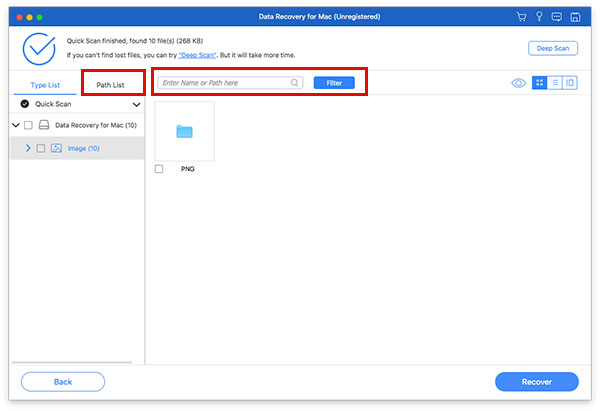The image size is (600, 411).
Task: Open the shopping cart purchase icon
Action: [x=521, y=16]
